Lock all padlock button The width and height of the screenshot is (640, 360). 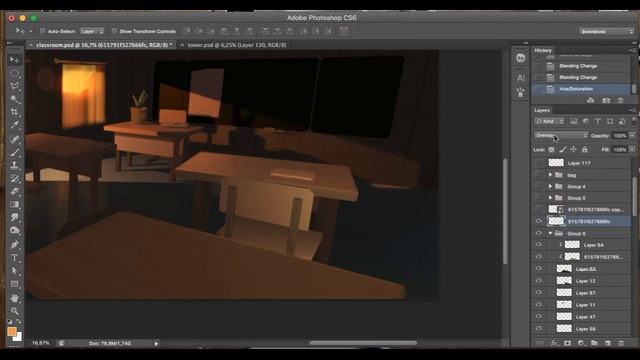584,150
